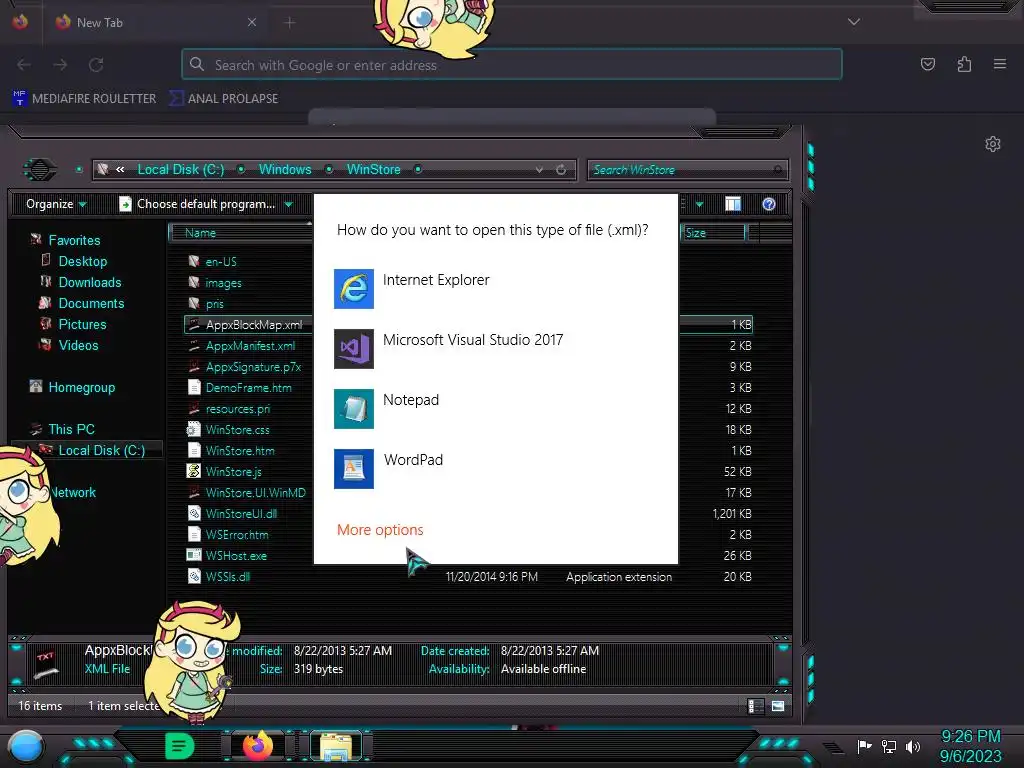The width and height of the screenshot is (1024, 768).
Task: Open the green notes app on taskbar
Action: click(x=180, y=746)
